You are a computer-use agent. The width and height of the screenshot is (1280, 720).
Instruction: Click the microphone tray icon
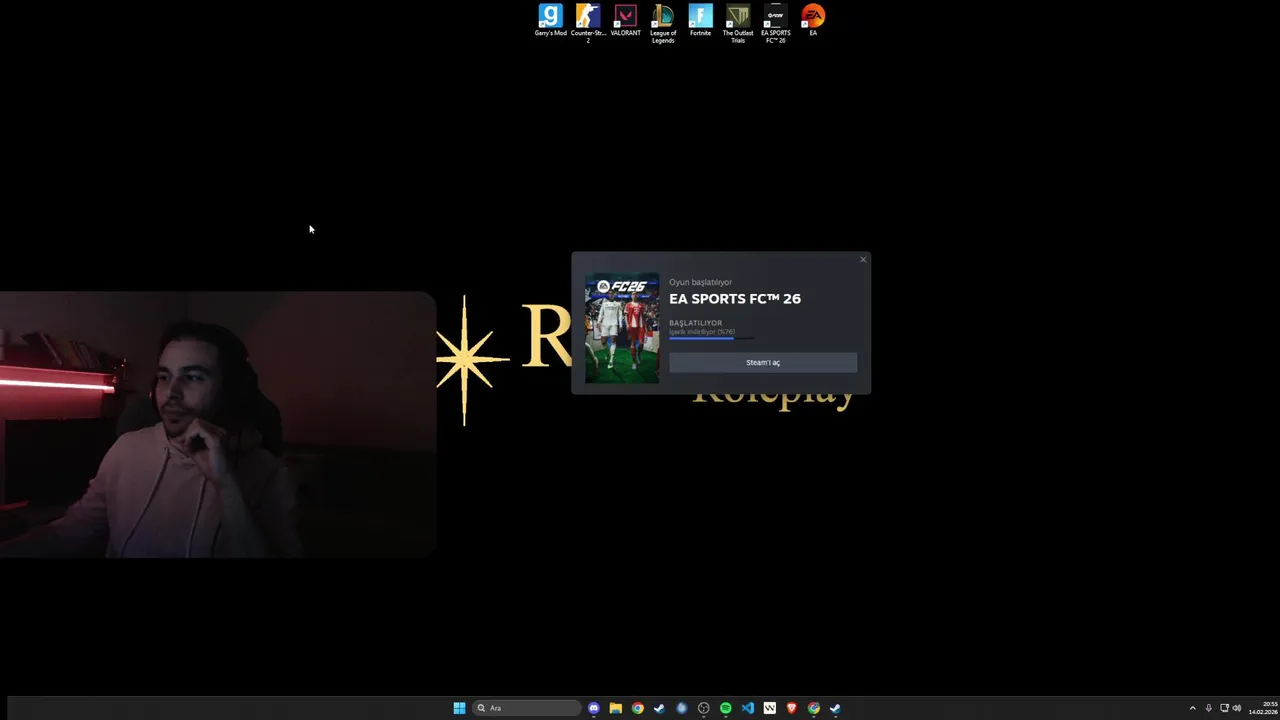[1208, 708]
